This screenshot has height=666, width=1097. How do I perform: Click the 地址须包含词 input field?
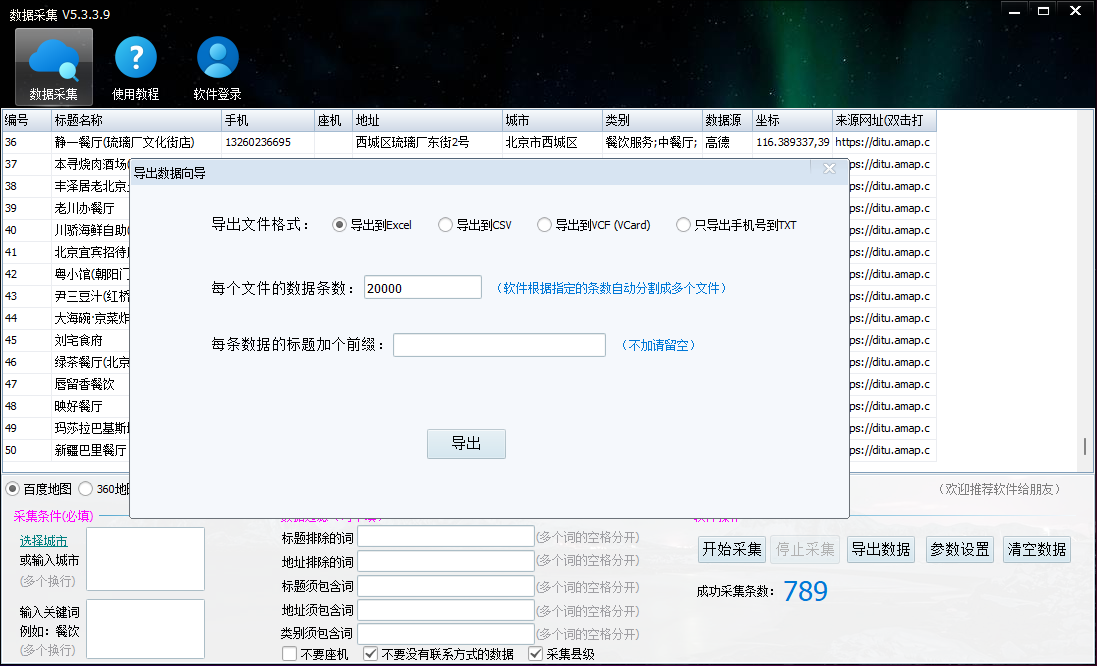(x=446, y=610)
